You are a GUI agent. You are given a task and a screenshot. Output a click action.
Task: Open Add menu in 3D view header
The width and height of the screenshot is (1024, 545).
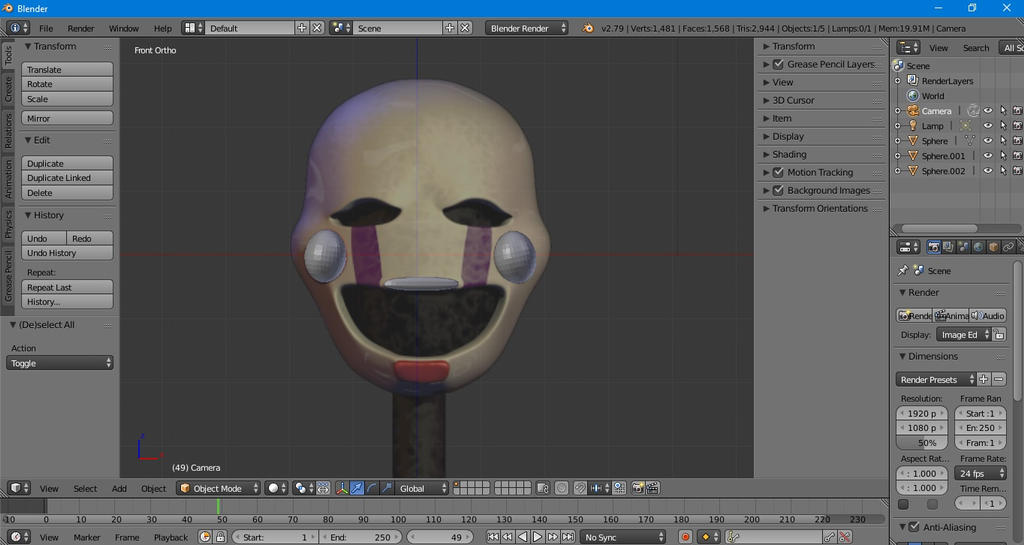[x=119, y=488]
